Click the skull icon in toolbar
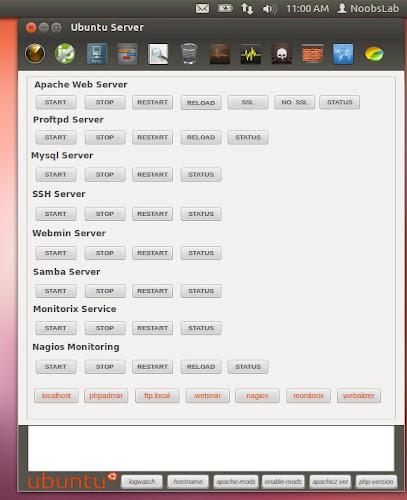407x500 pixels. pos(282,54)
